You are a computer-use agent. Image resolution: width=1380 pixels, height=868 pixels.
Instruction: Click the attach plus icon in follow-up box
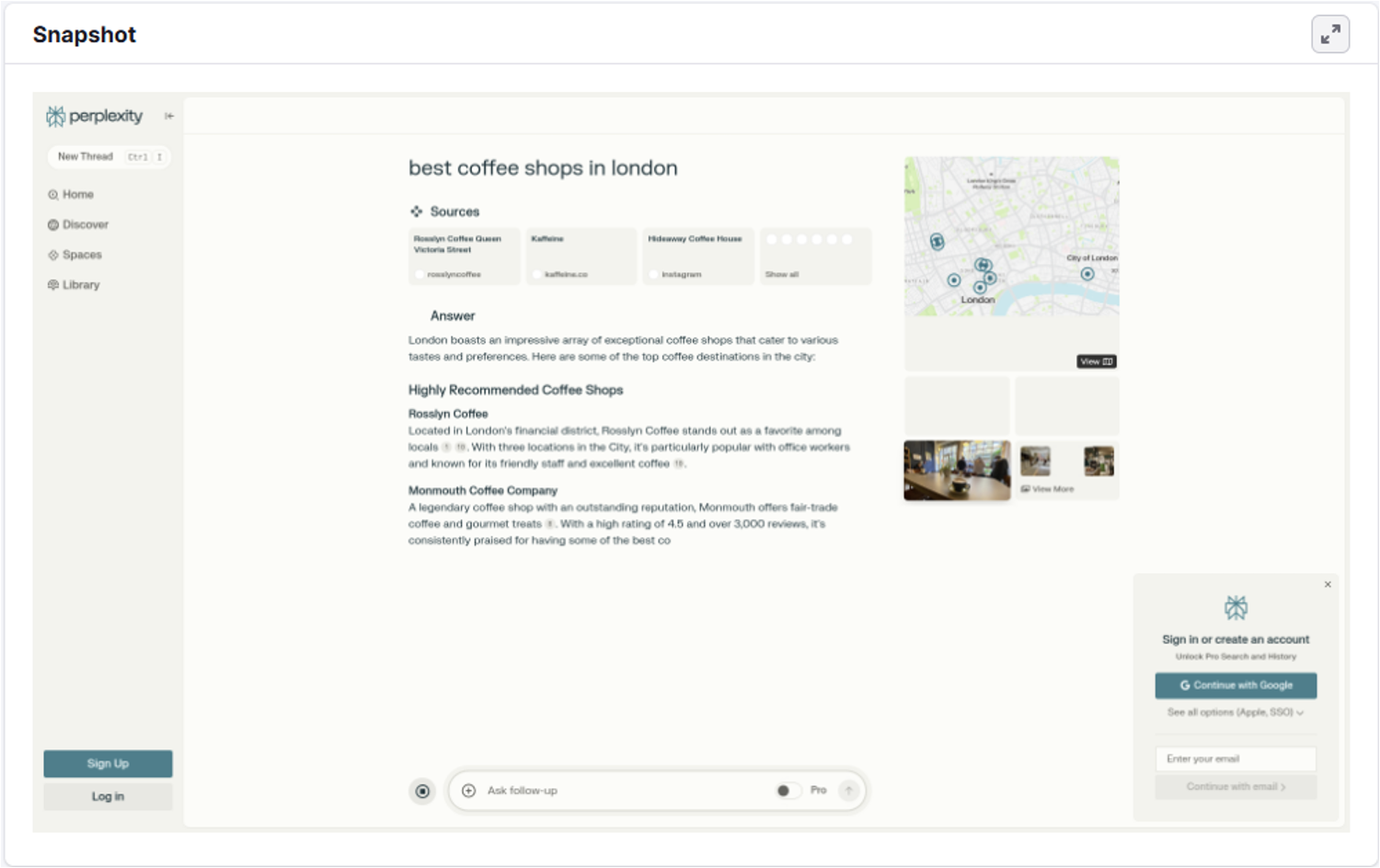click(468, 791)
